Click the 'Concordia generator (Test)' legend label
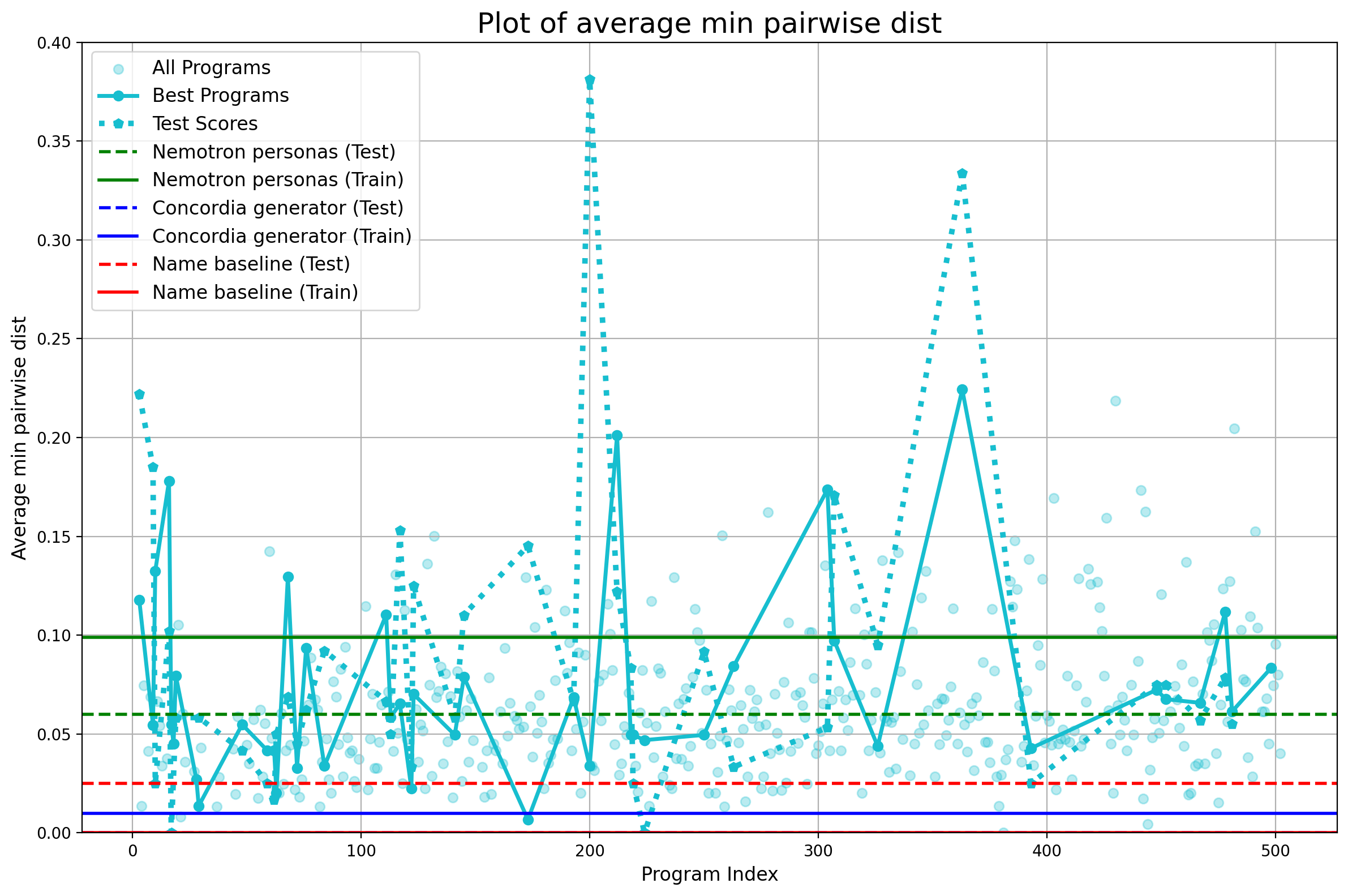 pos(278,208)
